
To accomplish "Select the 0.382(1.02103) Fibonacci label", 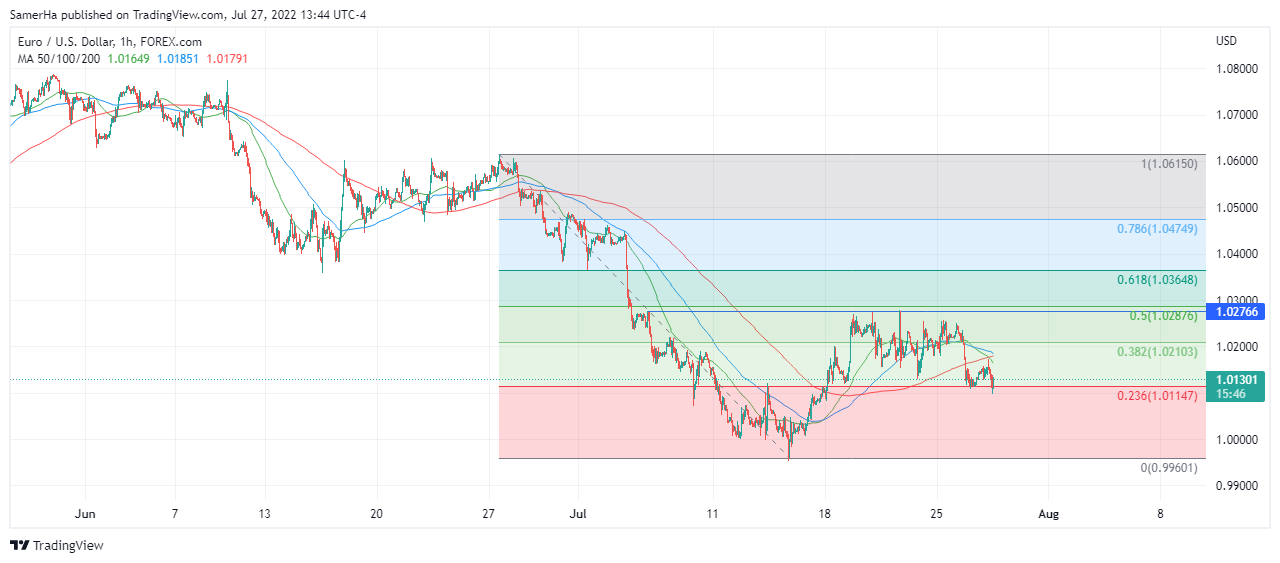I will click(1157, 352).
